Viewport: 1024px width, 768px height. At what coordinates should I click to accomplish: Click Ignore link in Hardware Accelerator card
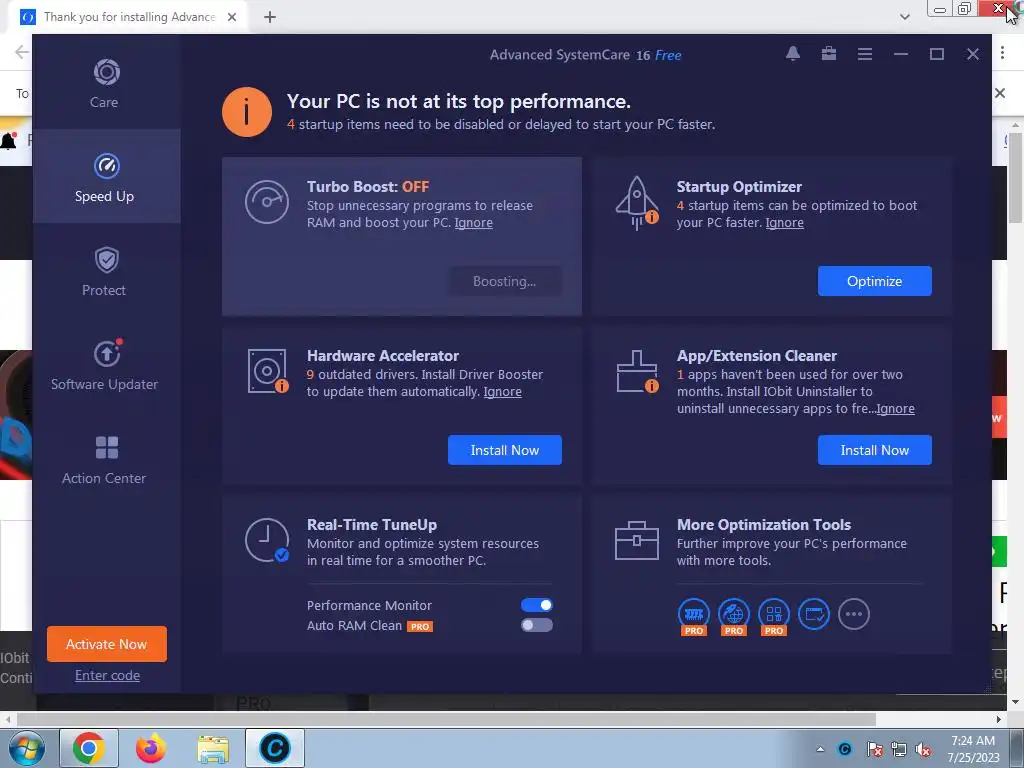tap(502, 392)
